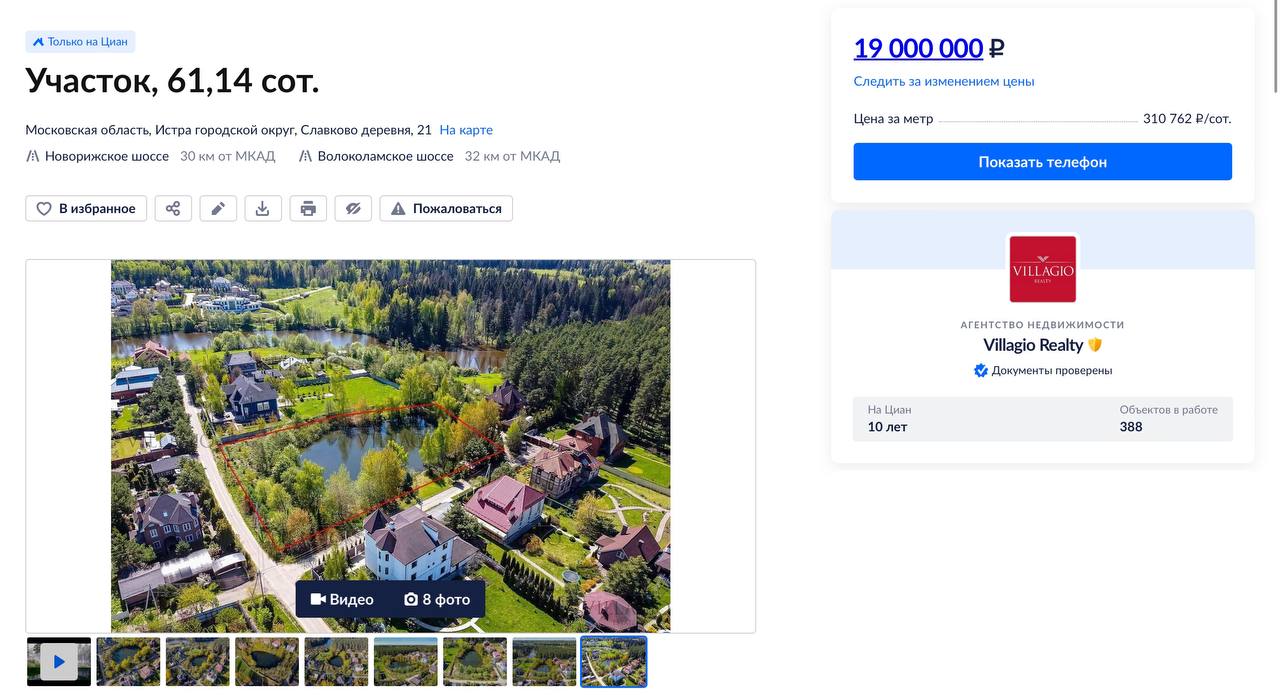Hide this listing with crossed-eye icon
The height and width of the screenshot is (695, 1280).
353,208
